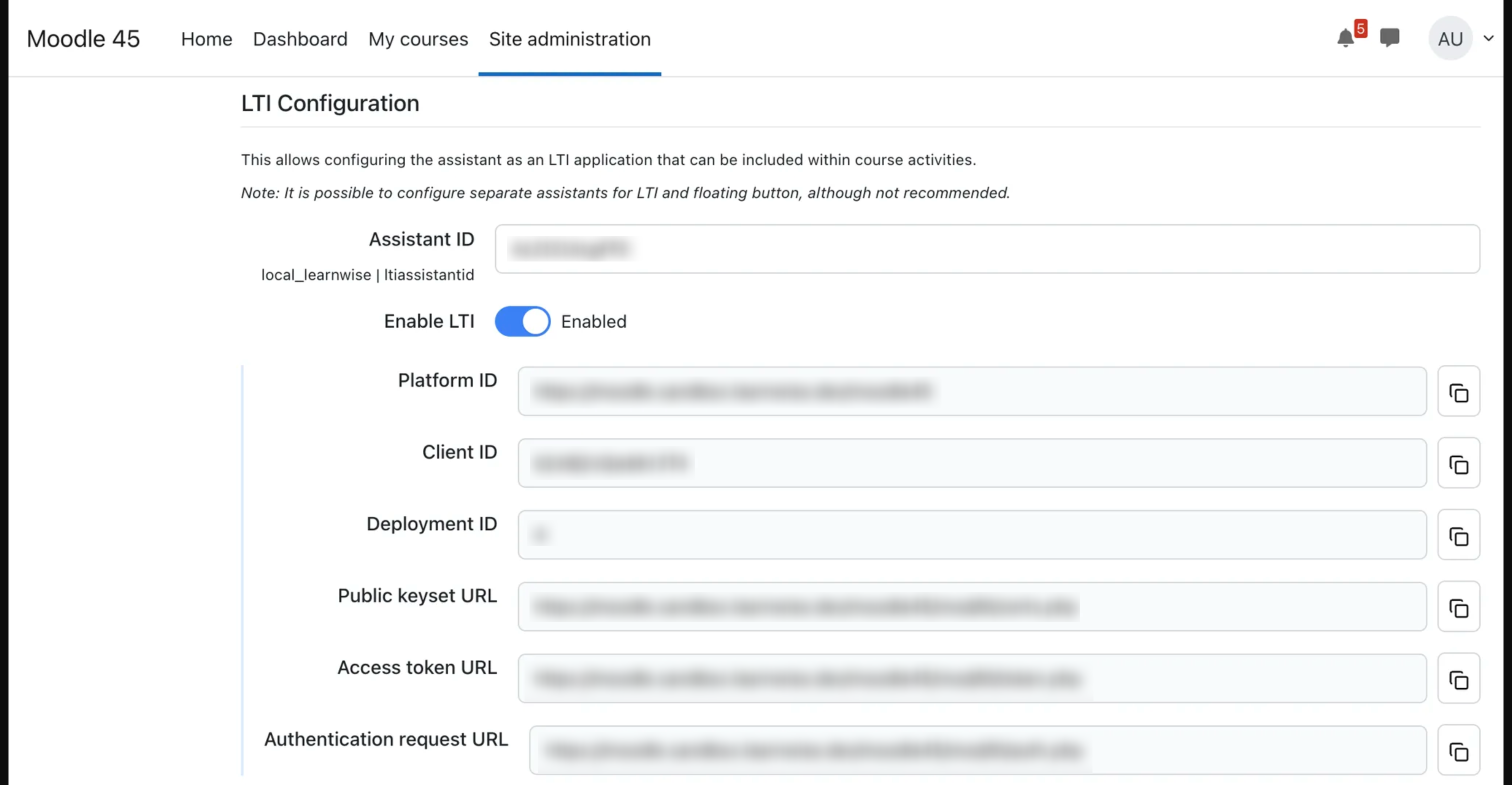Select the Site administration tab
The image size is (1512, 785).
(569, 39)
